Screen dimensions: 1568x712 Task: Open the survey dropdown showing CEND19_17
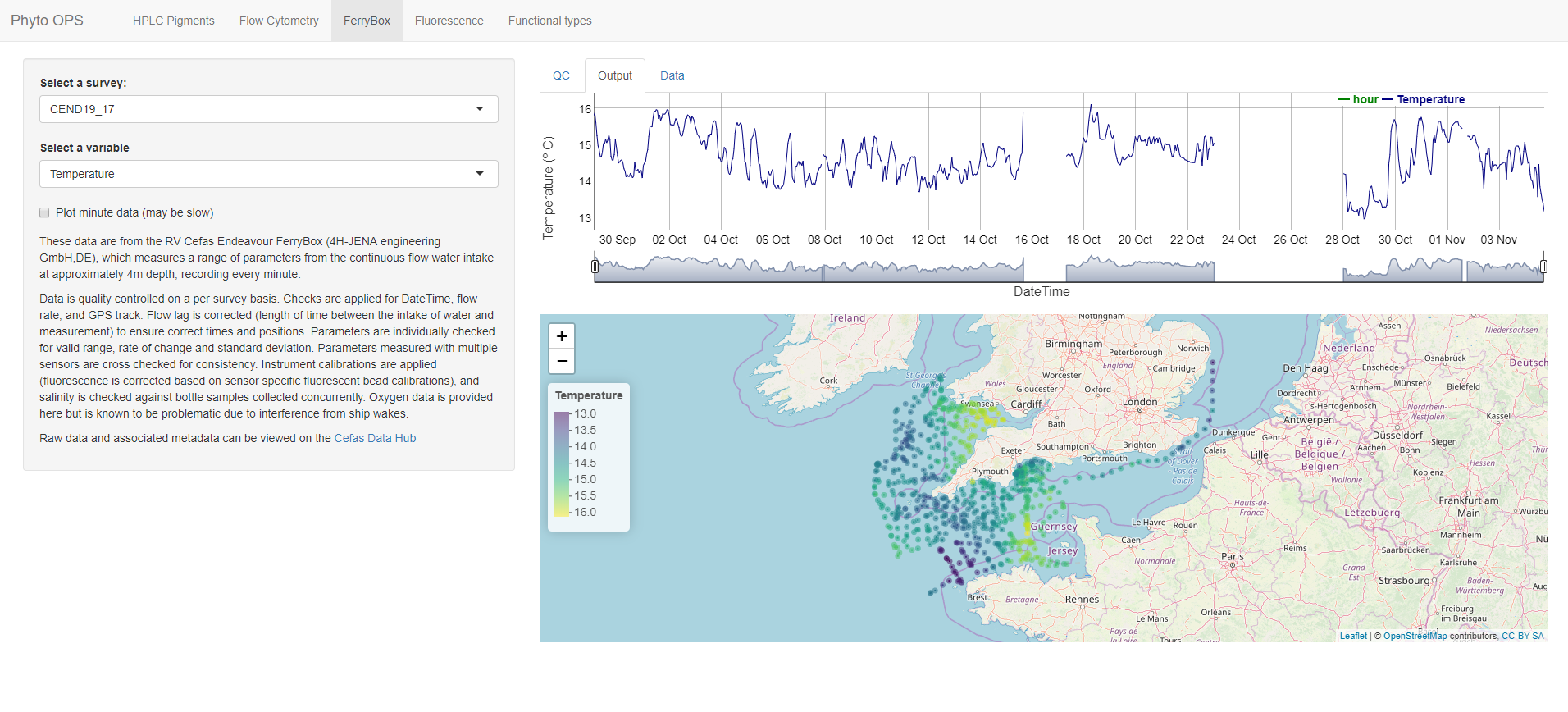(268, 109)
